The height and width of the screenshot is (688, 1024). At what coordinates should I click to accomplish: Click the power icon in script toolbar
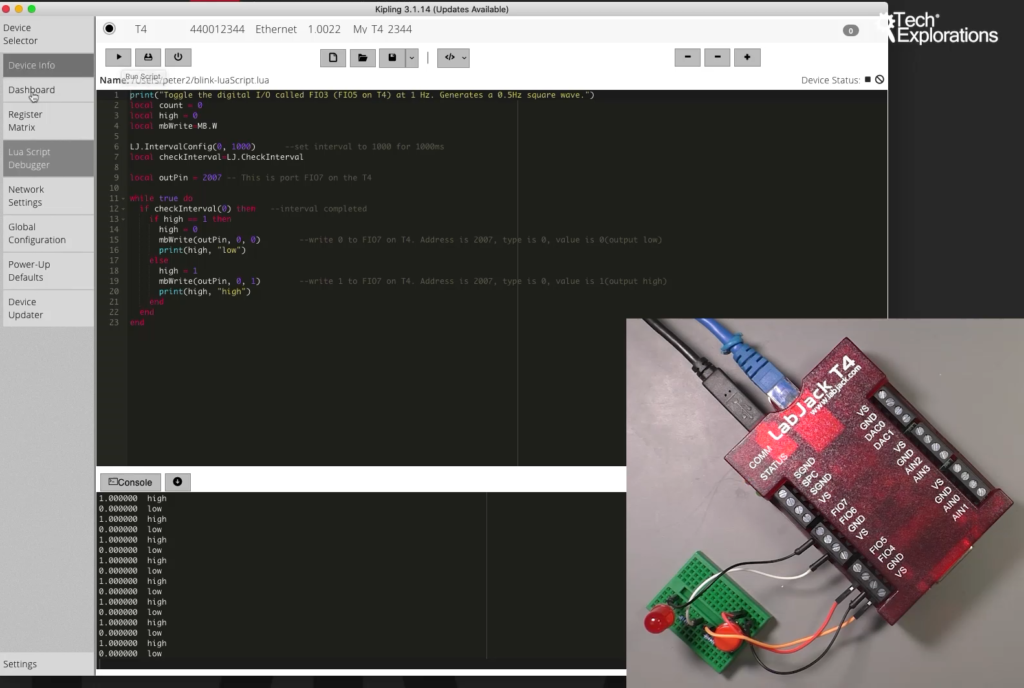pos(178,57)
